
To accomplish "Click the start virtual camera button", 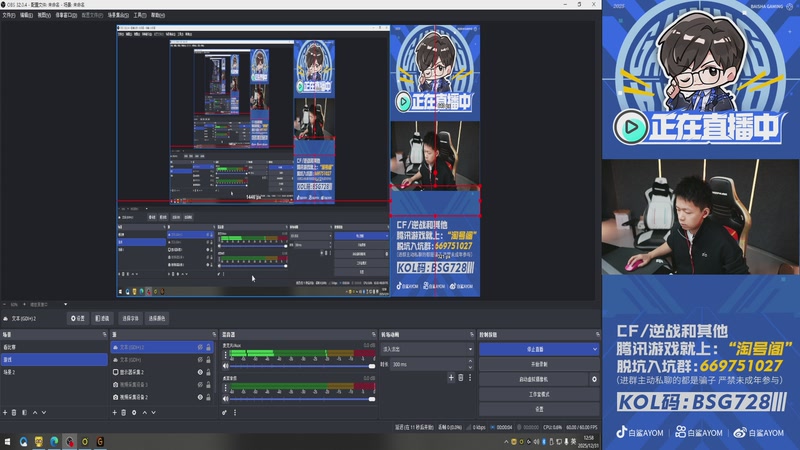I will click(x=534, y=379).
